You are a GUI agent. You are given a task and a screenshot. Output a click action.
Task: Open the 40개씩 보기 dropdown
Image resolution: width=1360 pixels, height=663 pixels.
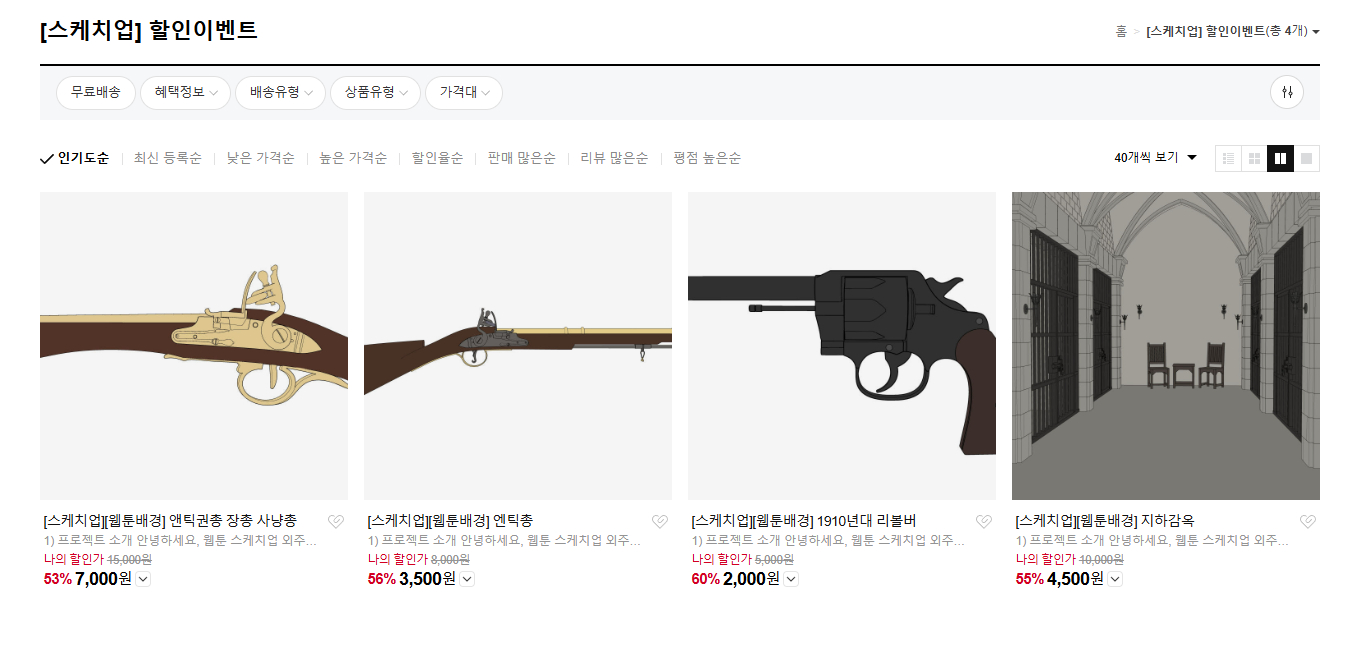(1156, 158)
